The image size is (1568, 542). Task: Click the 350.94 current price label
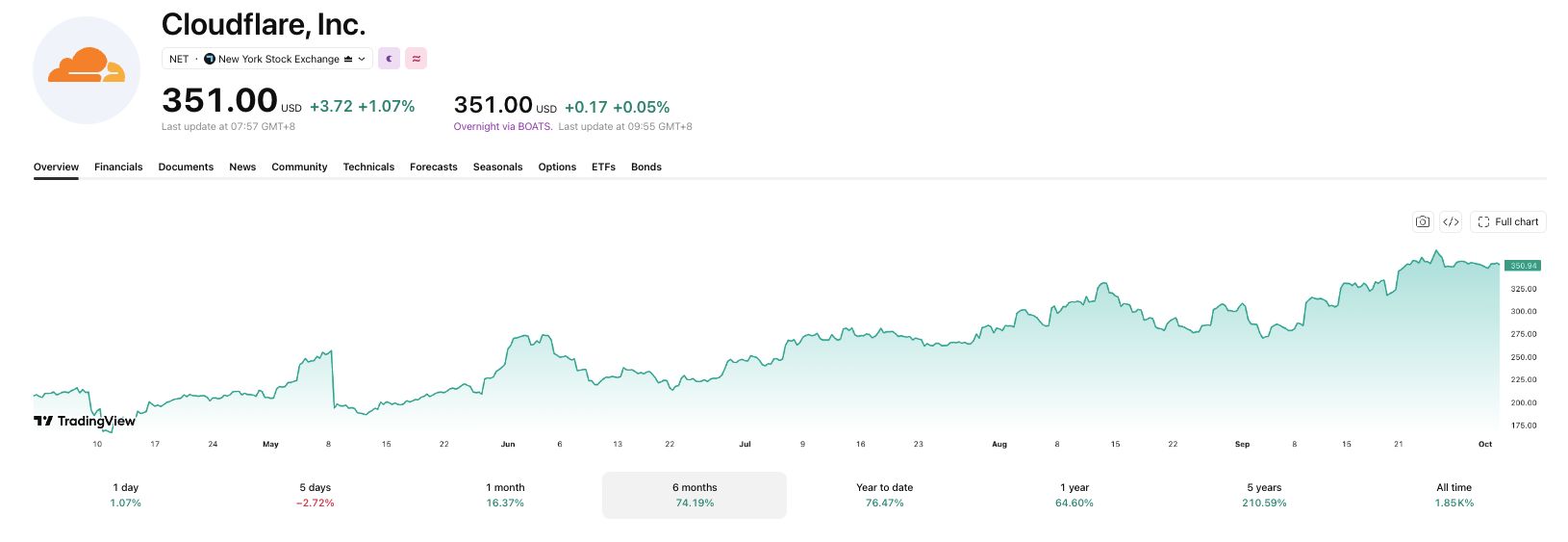coord(1524,266)
